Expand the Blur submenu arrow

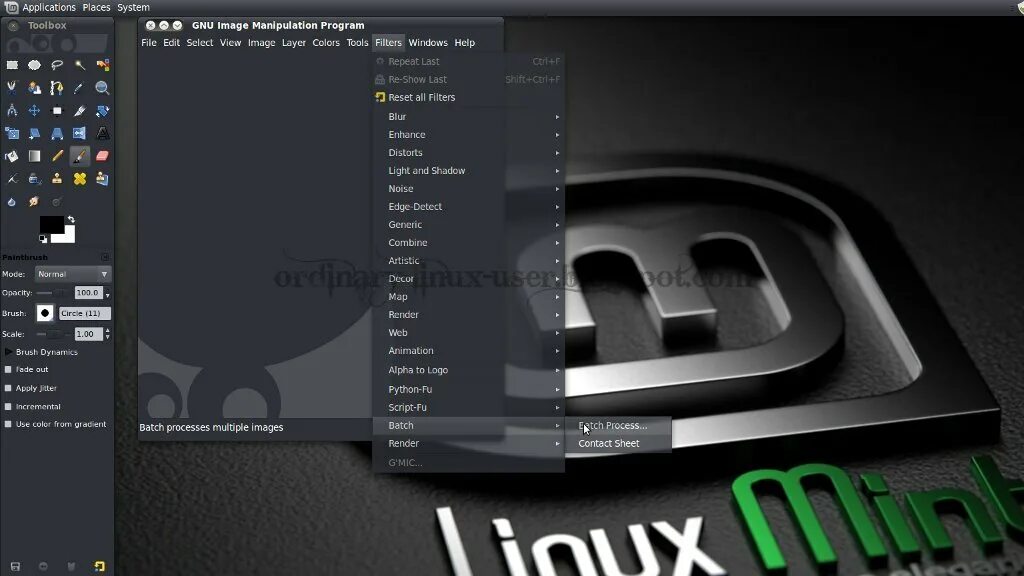(557, 117)
